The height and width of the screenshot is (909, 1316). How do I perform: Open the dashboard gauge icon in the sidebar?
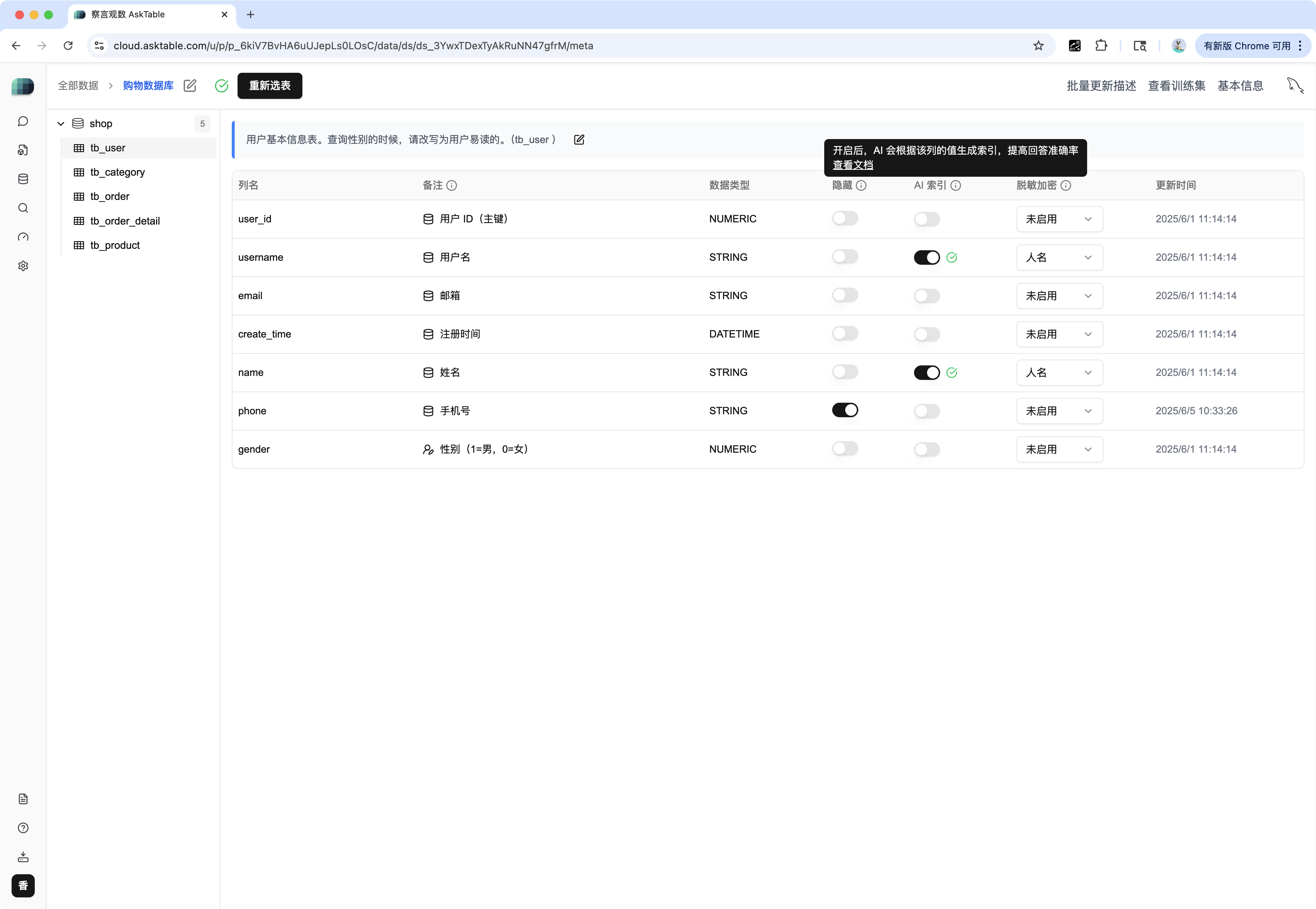pyautogui.click(x=23, y=238)
